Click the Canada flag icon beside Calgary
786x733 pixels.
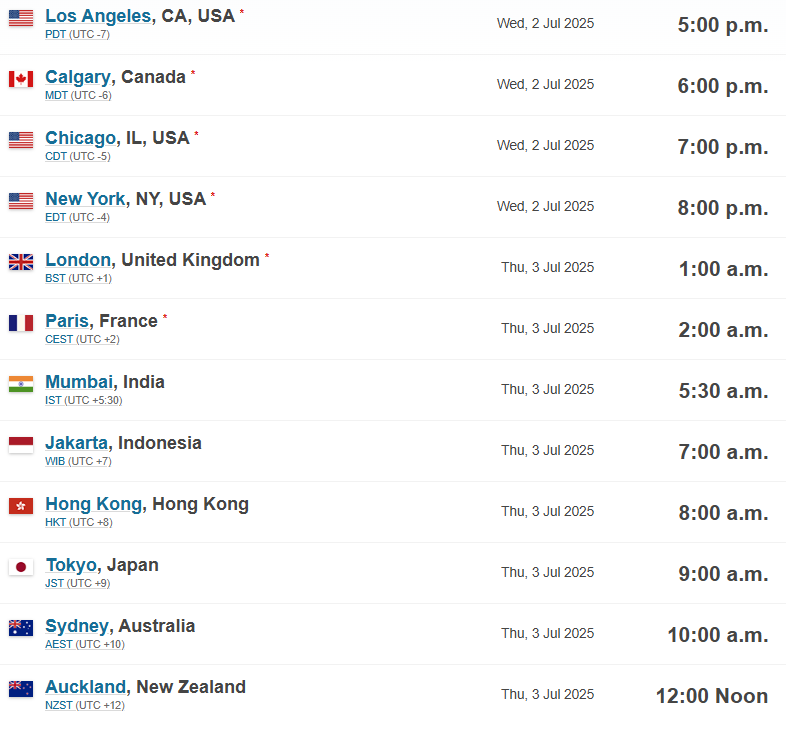pyautogui.click(x=21, y=79)
